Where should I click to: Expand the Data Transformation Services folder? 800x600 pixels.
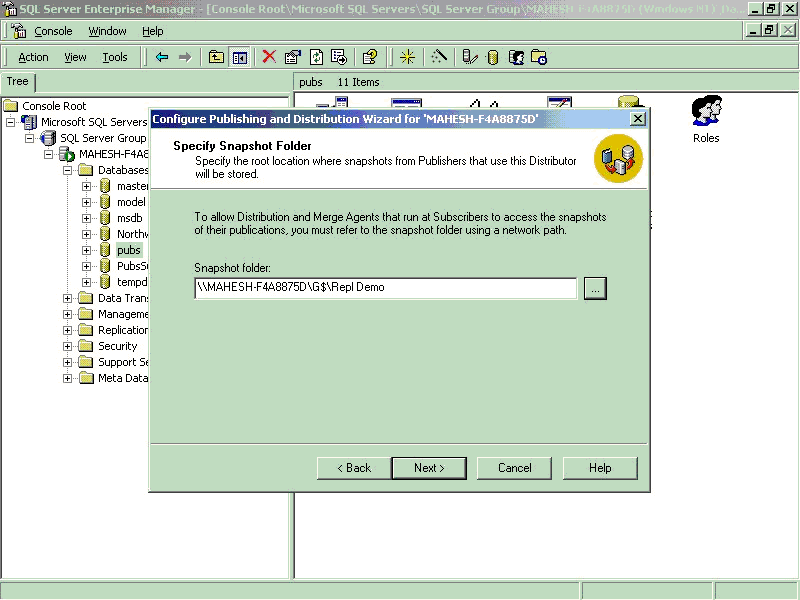coord(67,298)
